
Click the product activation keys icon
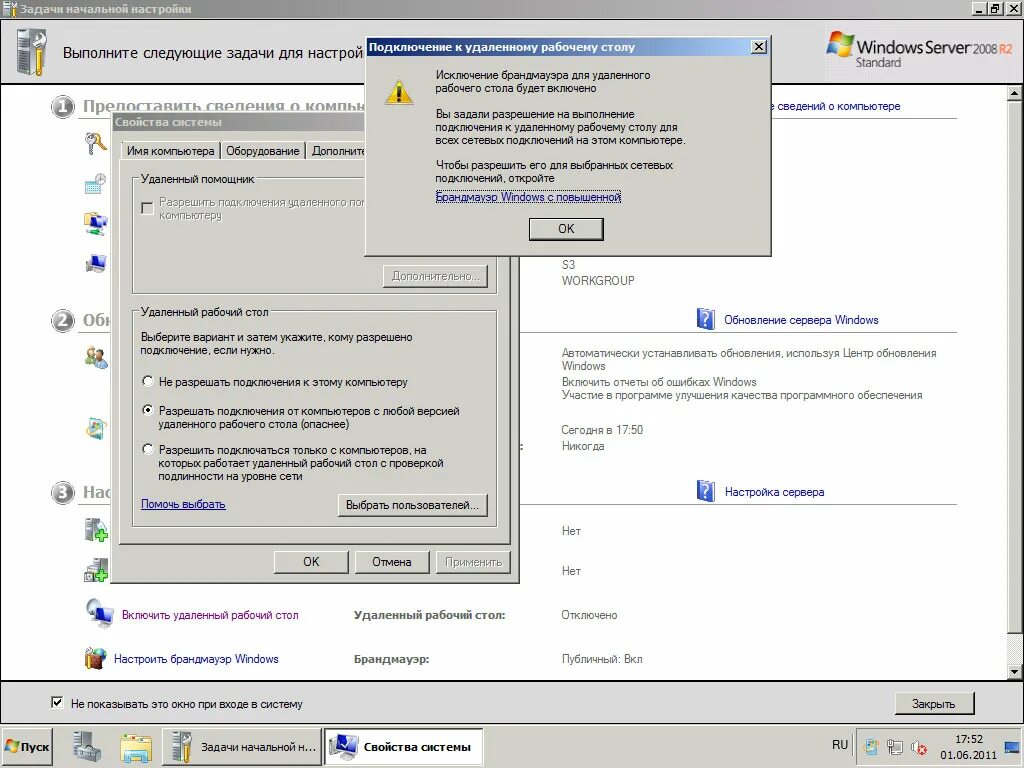[95, 142]
